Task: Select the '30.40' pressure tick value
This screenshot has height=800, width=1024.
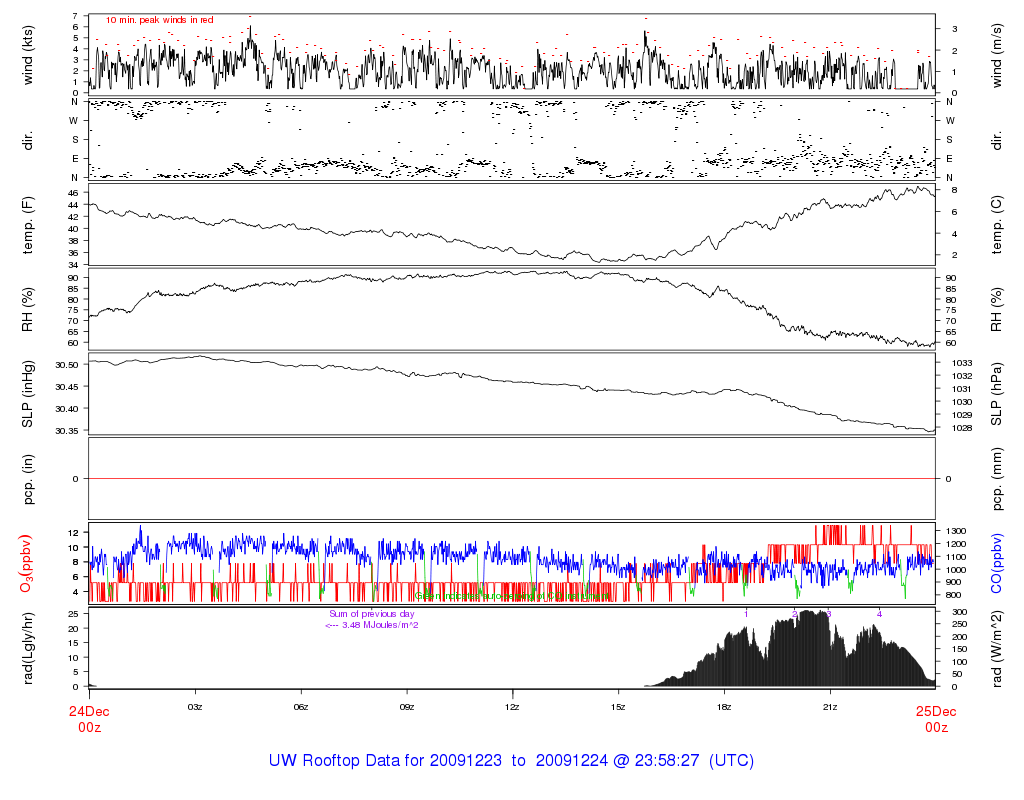Action: coord(67,409)
